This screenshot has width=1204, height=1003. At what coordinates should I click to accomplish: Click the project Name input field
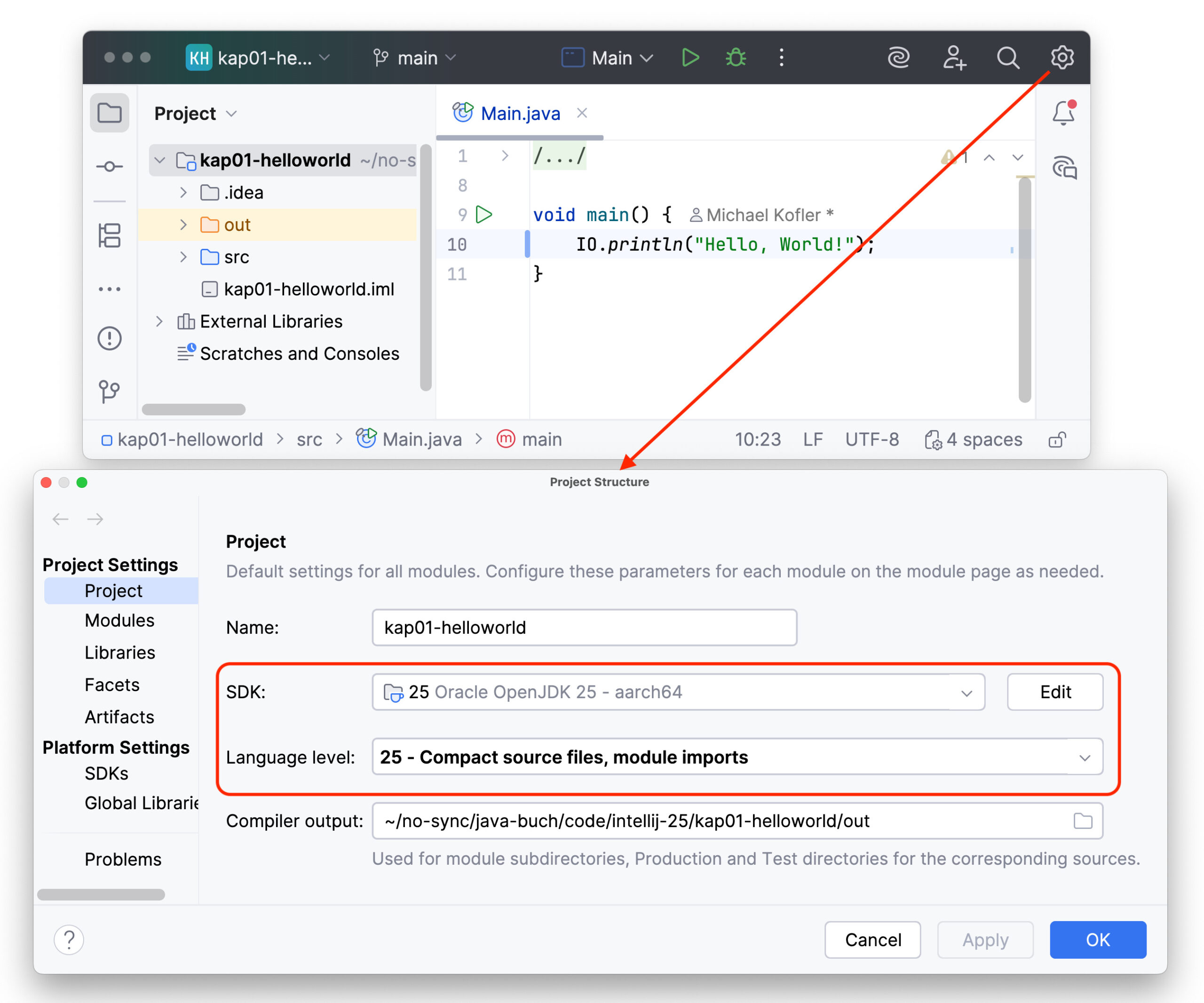click(x=584, y=628)
